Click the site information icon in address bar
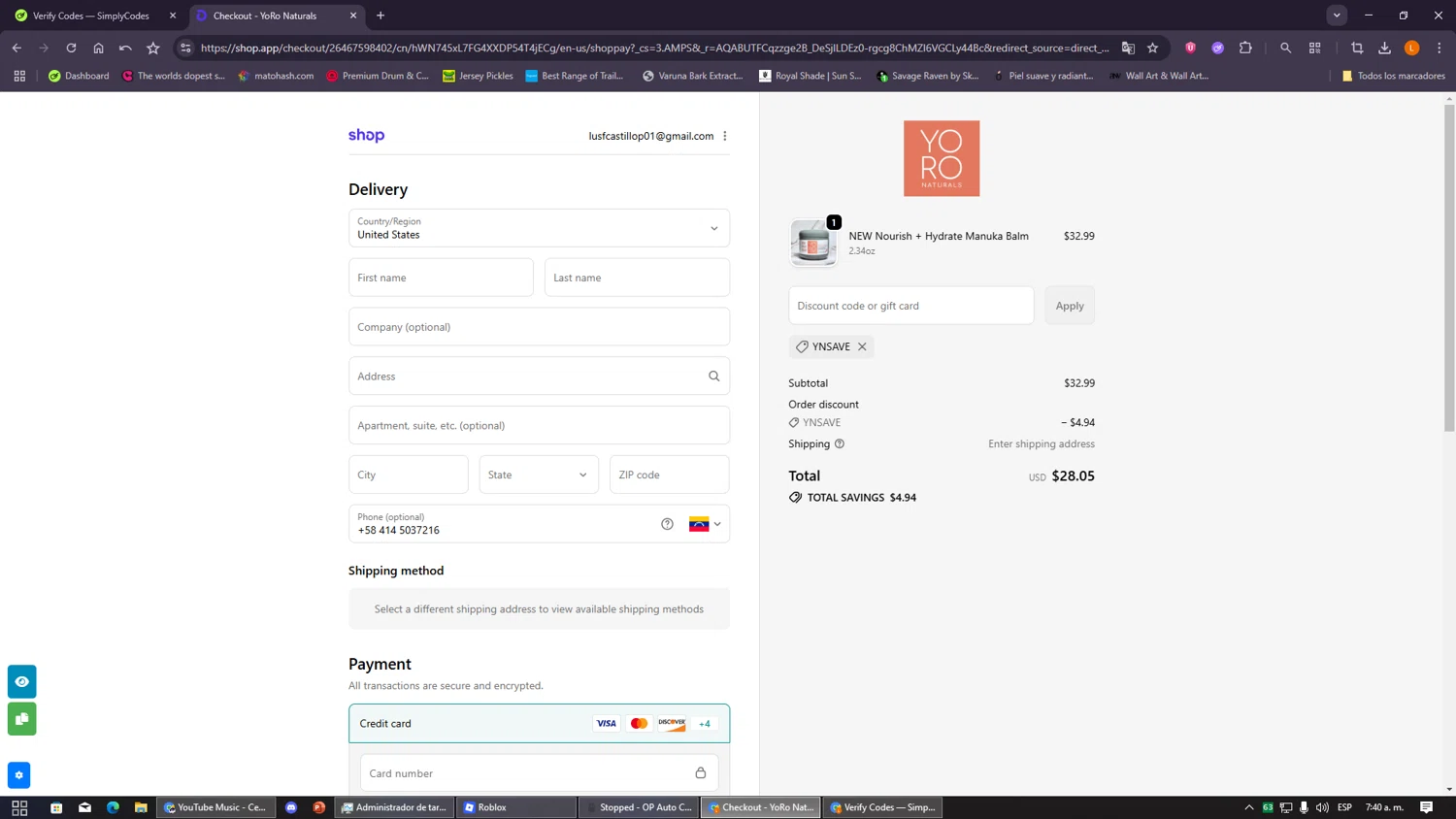The width and height of the screenshot is (1456, 819). 185,48
